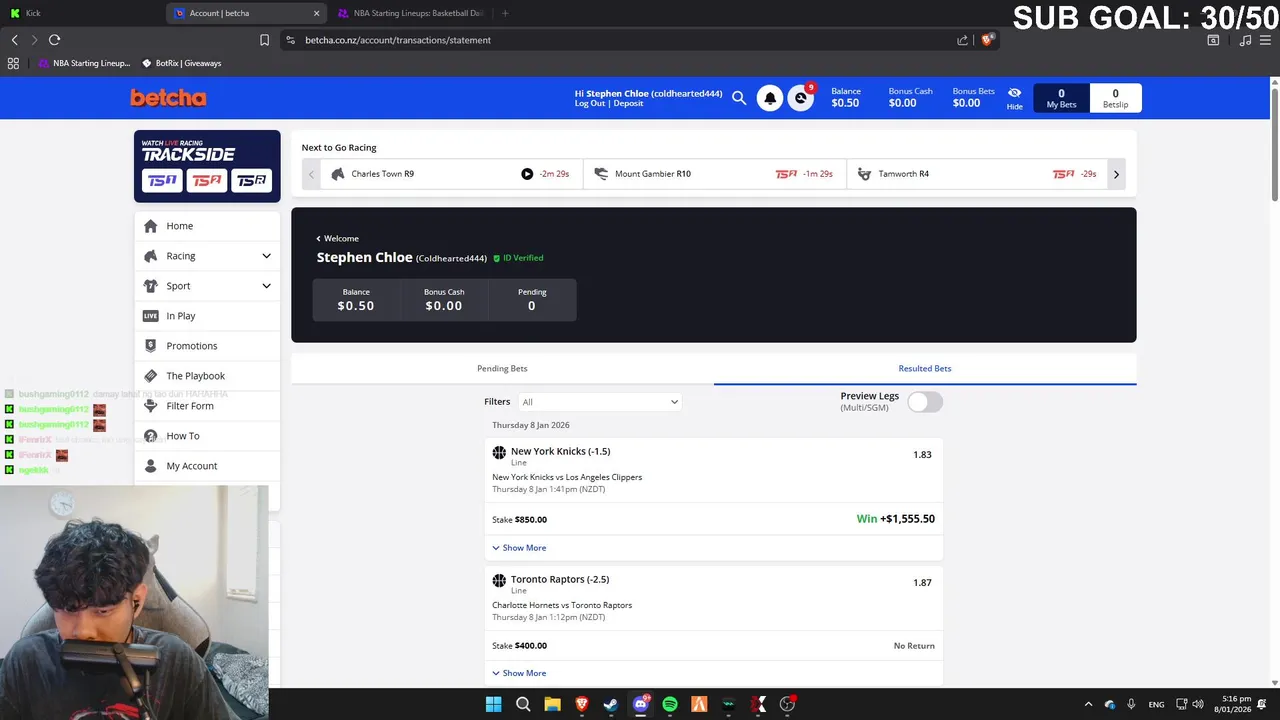Click the basketball icon beside New York Knicks
The height and width of the screenshot is (720, 1280).
[x=499, y=453]
